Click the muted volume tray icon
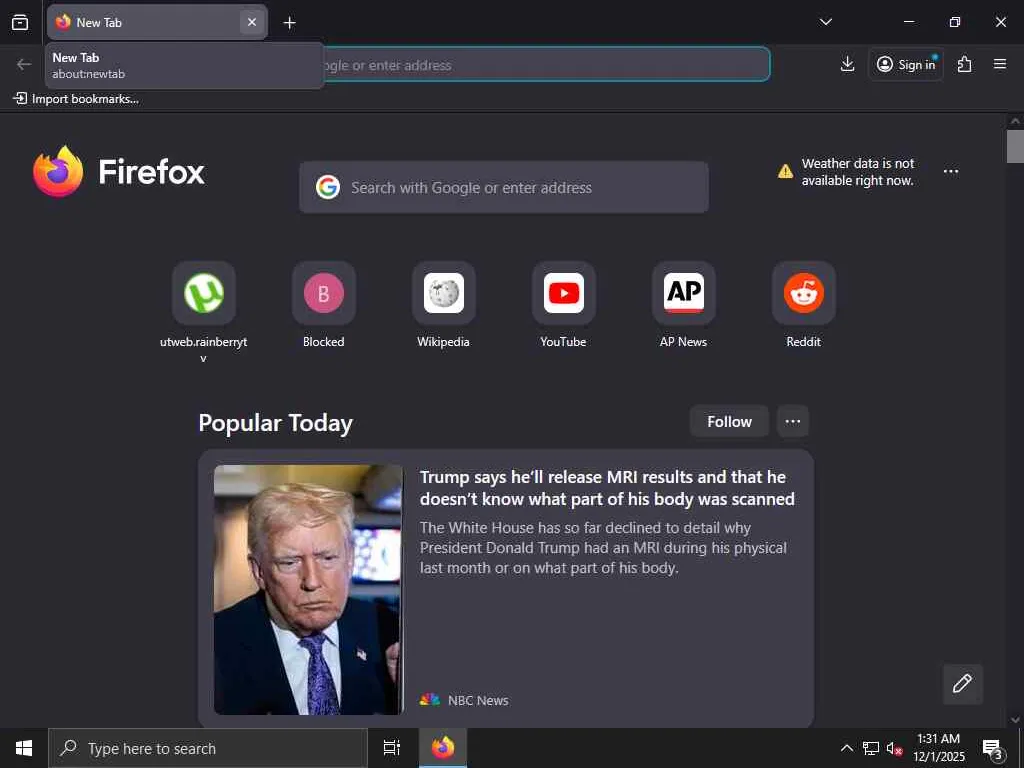This screenshot has height=768, width=1024. tap(894, 748)
